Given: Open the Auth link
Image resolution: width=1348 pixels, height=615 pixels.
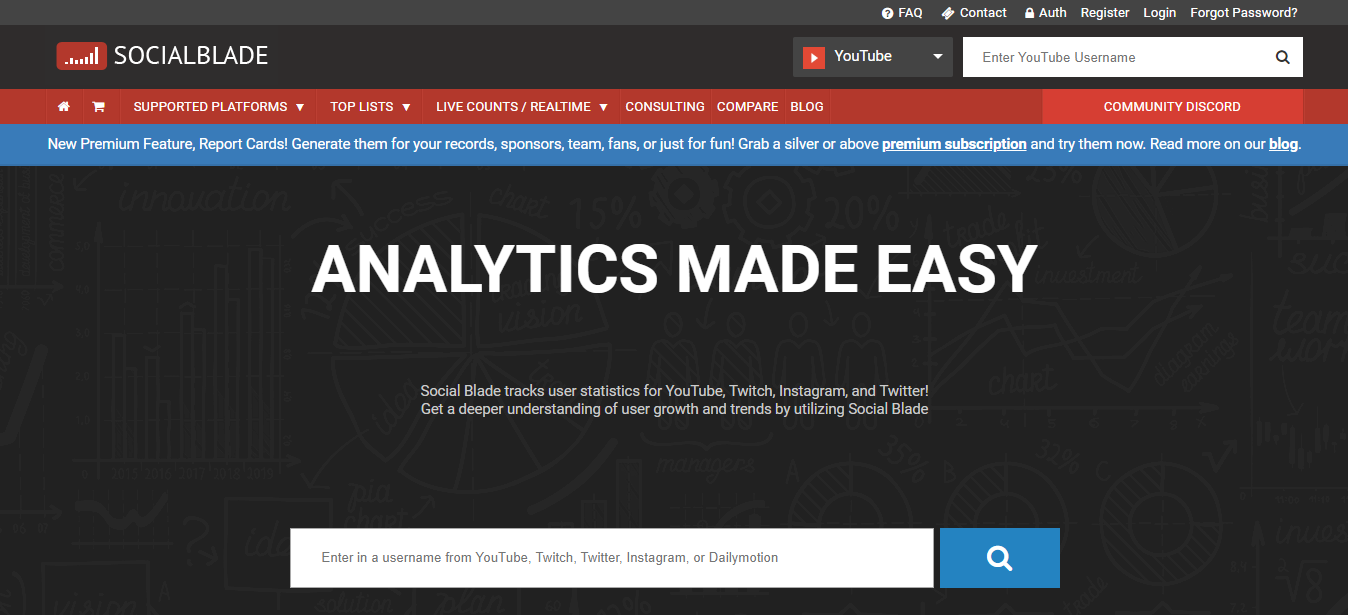Looking at the screenshot, I should (x=1045, y=13).
